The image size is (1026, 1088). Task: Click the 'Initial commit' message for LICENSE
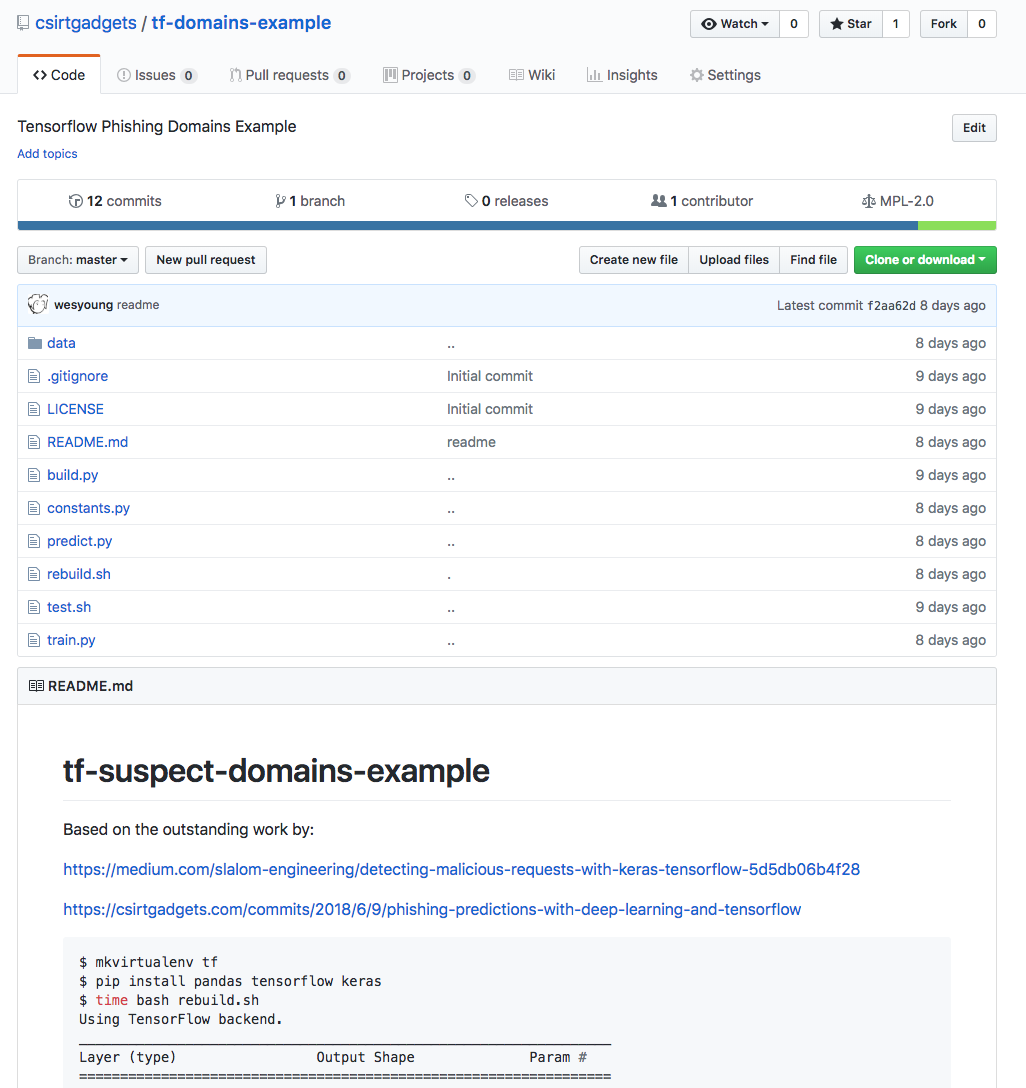click(490, 409)
